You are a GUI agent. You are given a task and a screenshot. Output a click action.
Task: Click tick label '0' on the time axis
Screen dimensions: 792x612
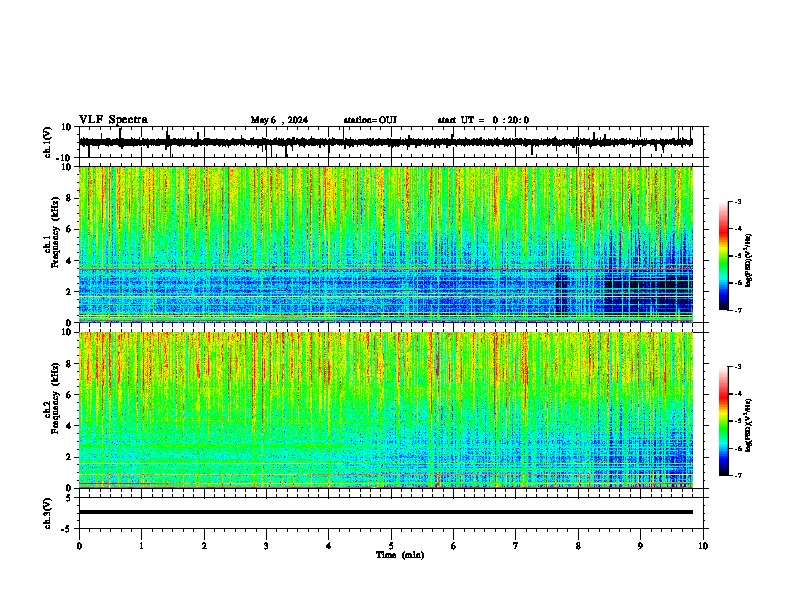point(79,546)
